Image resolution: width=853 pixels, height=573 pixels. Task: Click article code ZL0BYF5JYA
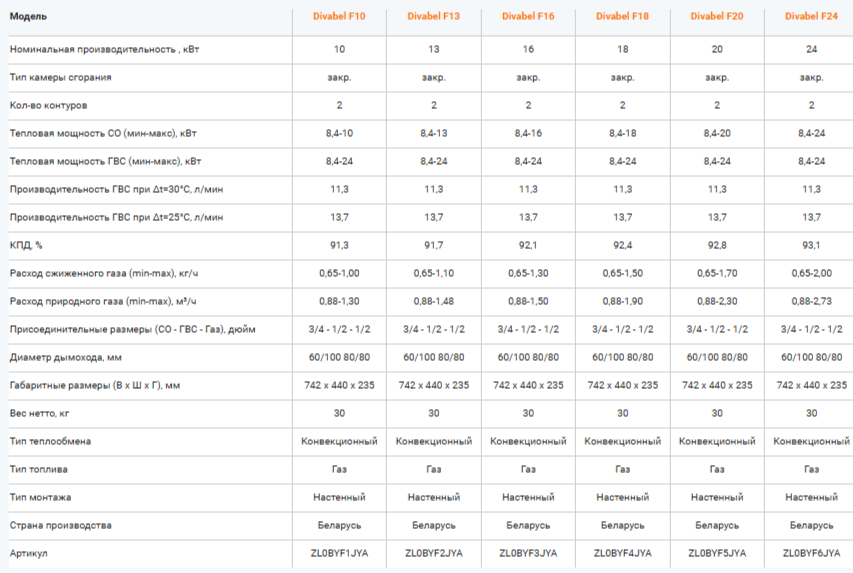717,553
